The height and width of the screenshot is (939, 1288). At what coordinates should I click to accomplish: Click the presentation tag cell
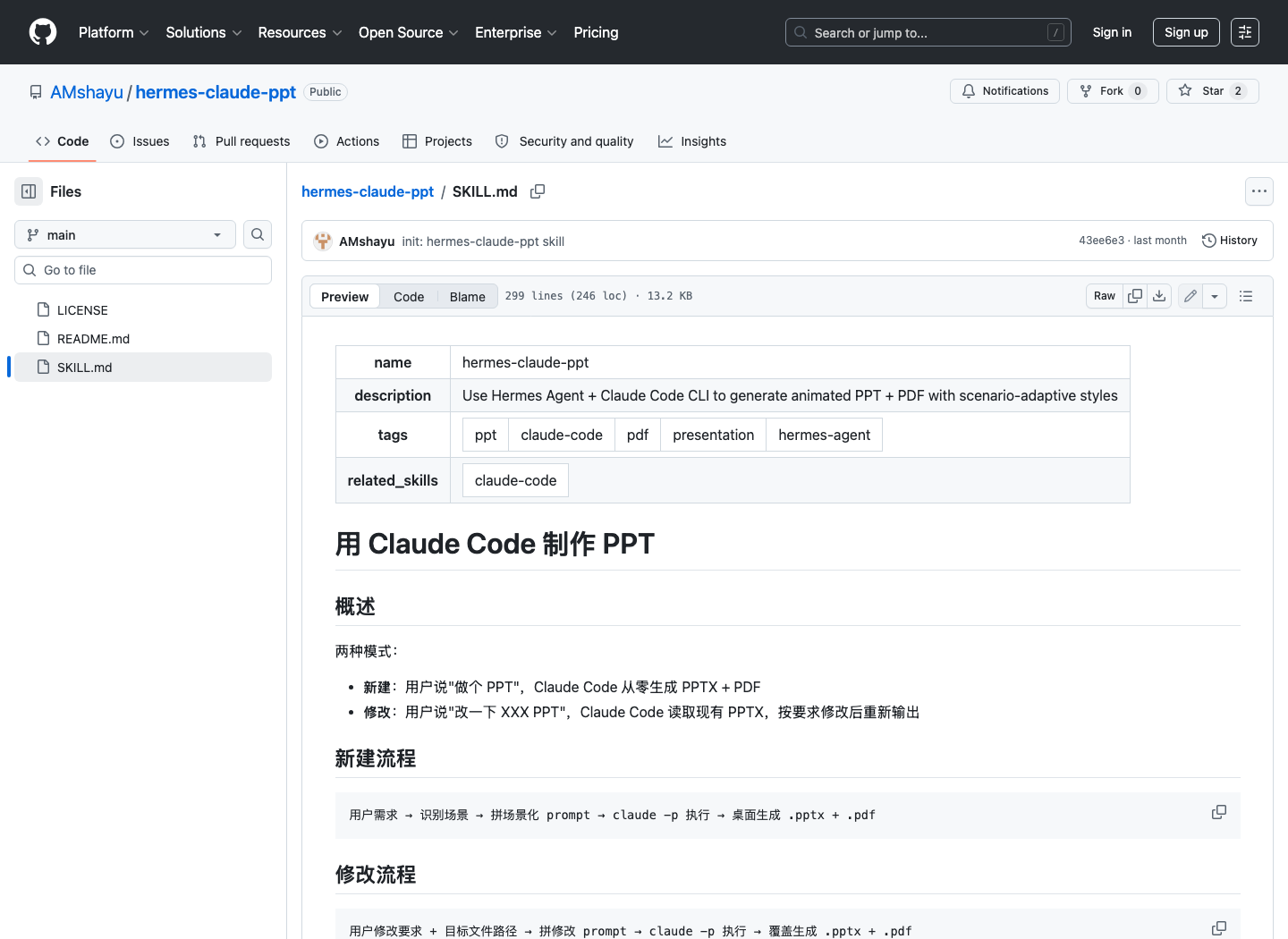pyautogui.click(x=713, y=435)
